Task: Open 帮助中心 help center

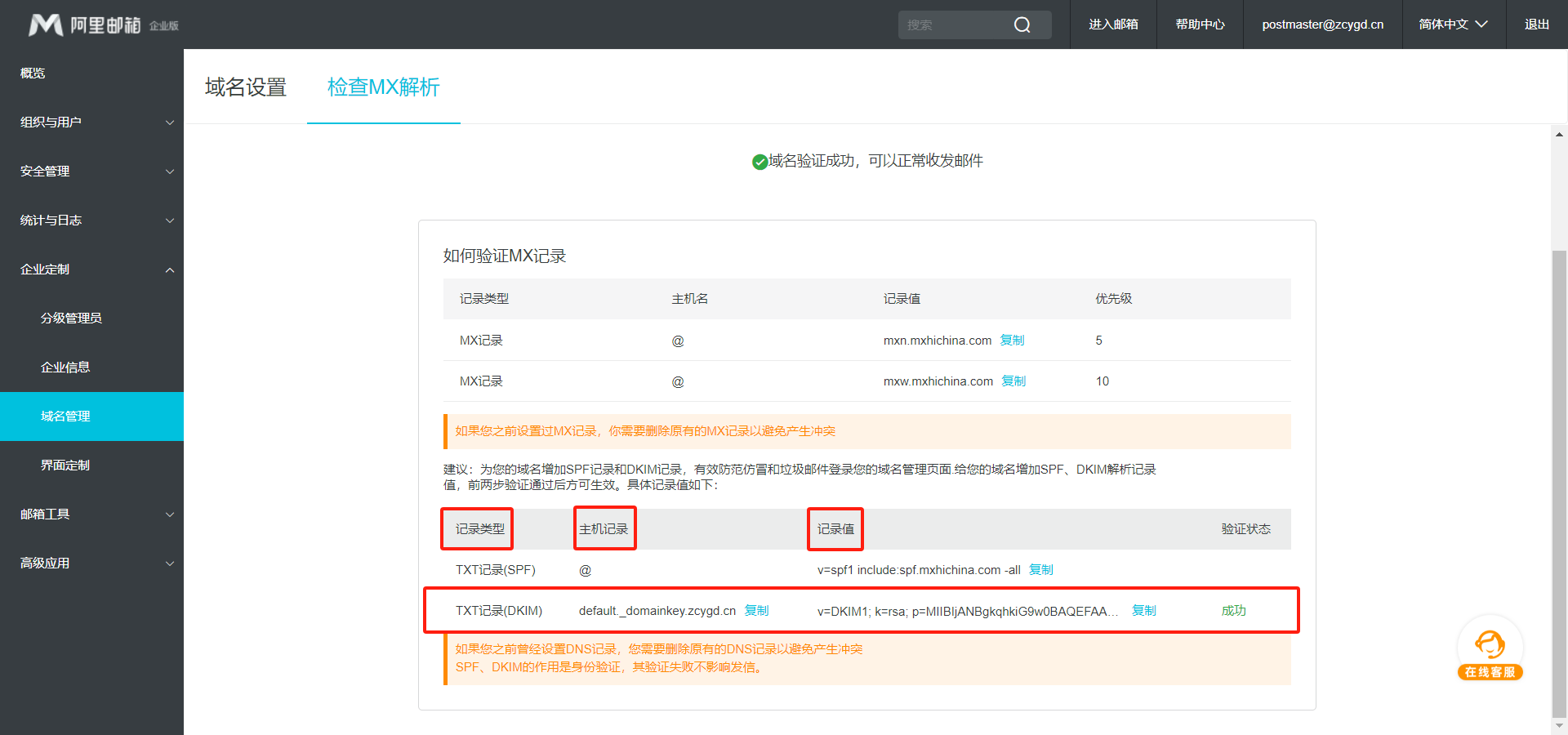Action: tap(1200, 24)
